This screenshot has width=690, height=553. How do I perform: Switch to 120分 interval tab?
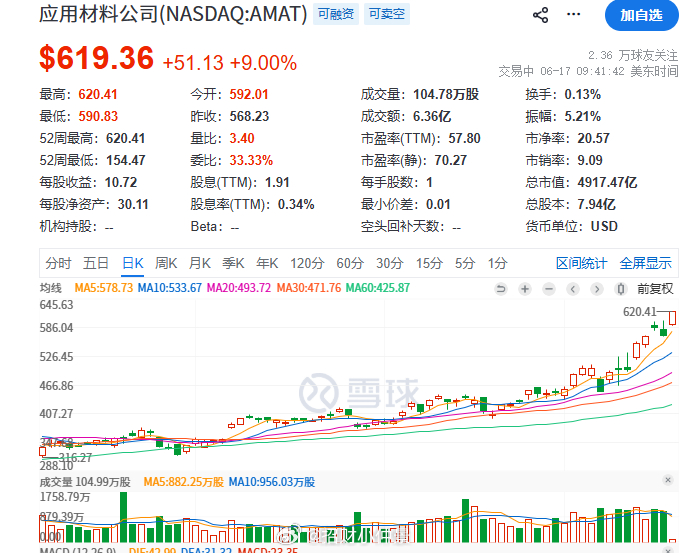(x=307, y=263)
